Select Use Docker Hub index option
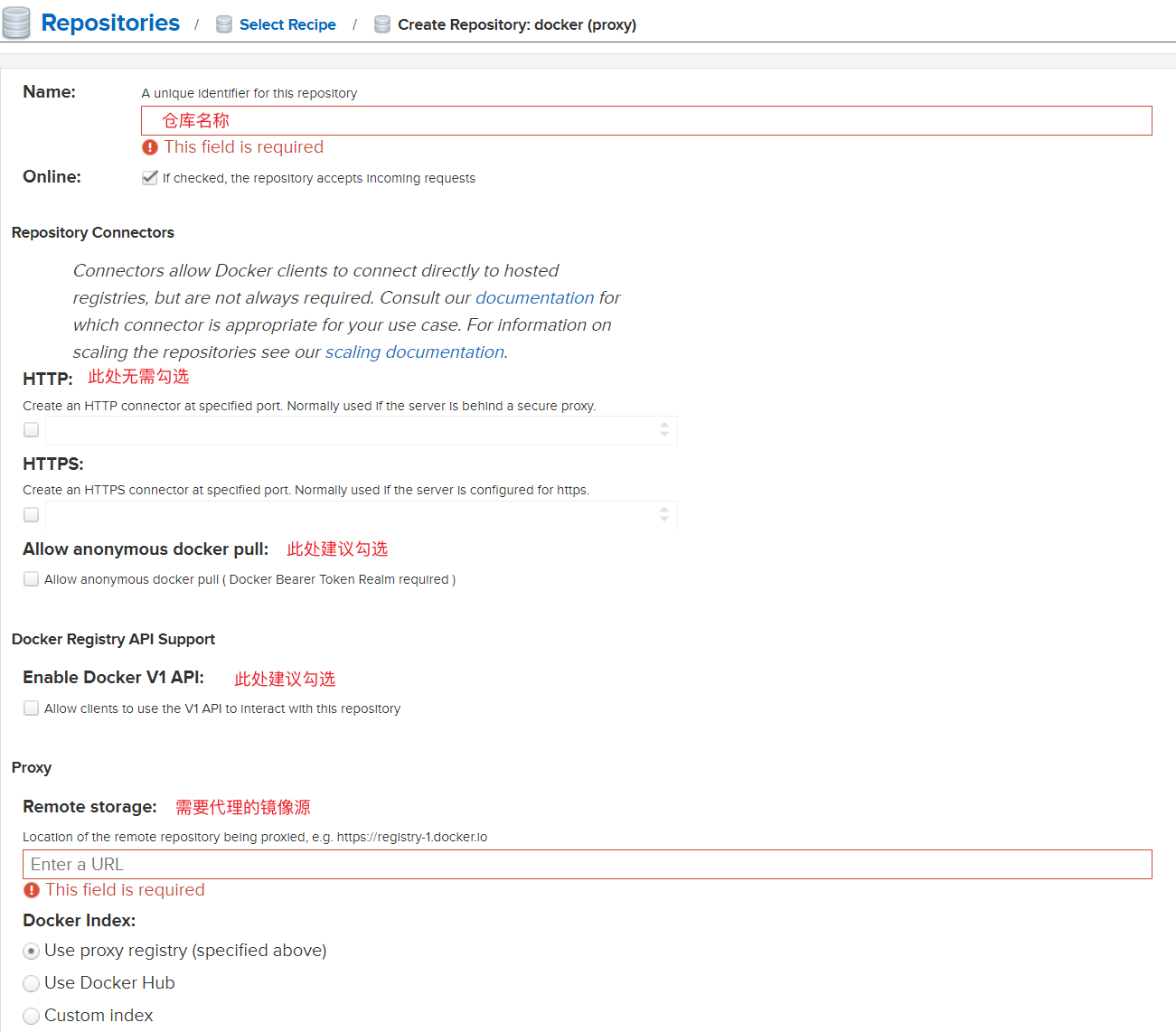The width and height of the screenshot is (1176, 1032). [32, 983]
